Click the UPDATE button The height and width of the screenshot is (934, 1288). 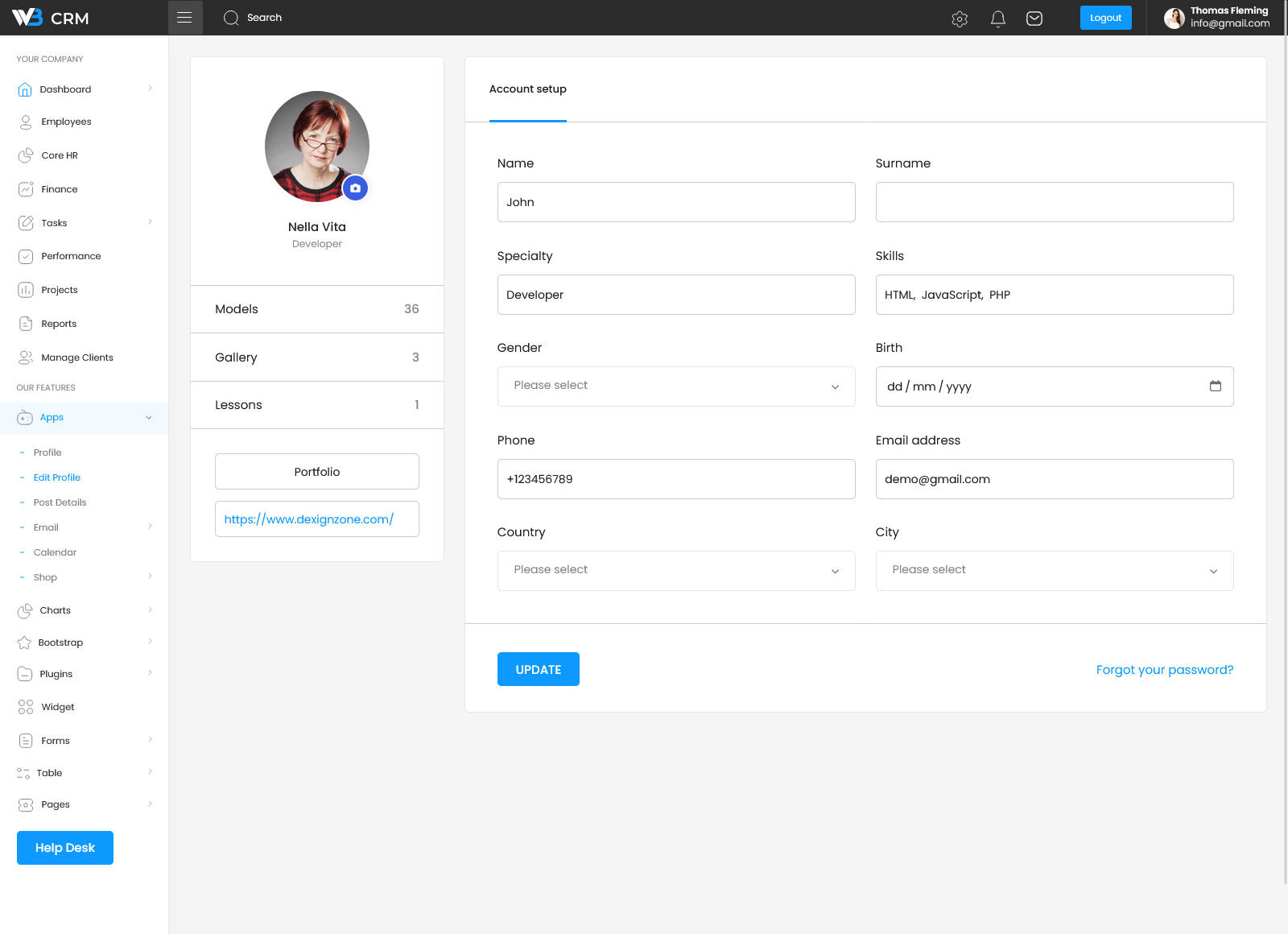[539, 669]
